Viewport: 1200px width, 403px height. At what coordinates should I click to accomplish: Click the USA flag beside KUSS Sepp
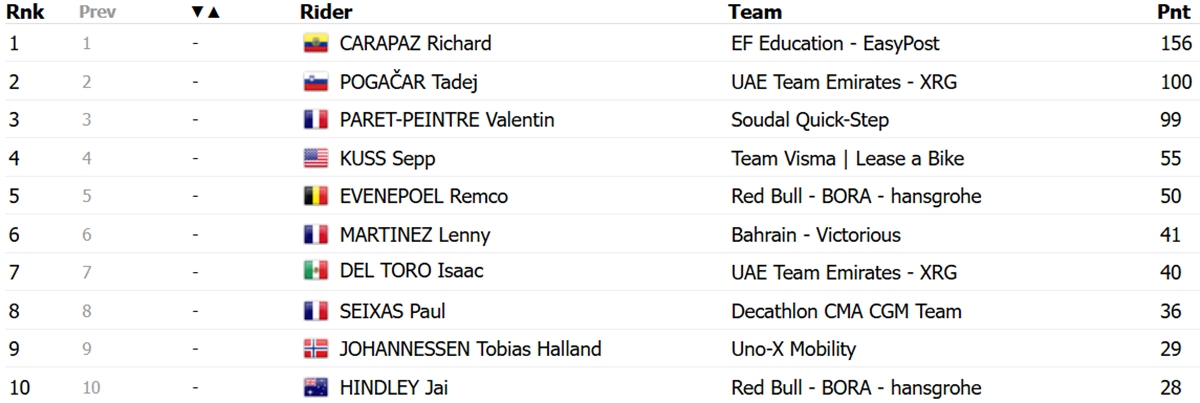(x=316, y=158)
